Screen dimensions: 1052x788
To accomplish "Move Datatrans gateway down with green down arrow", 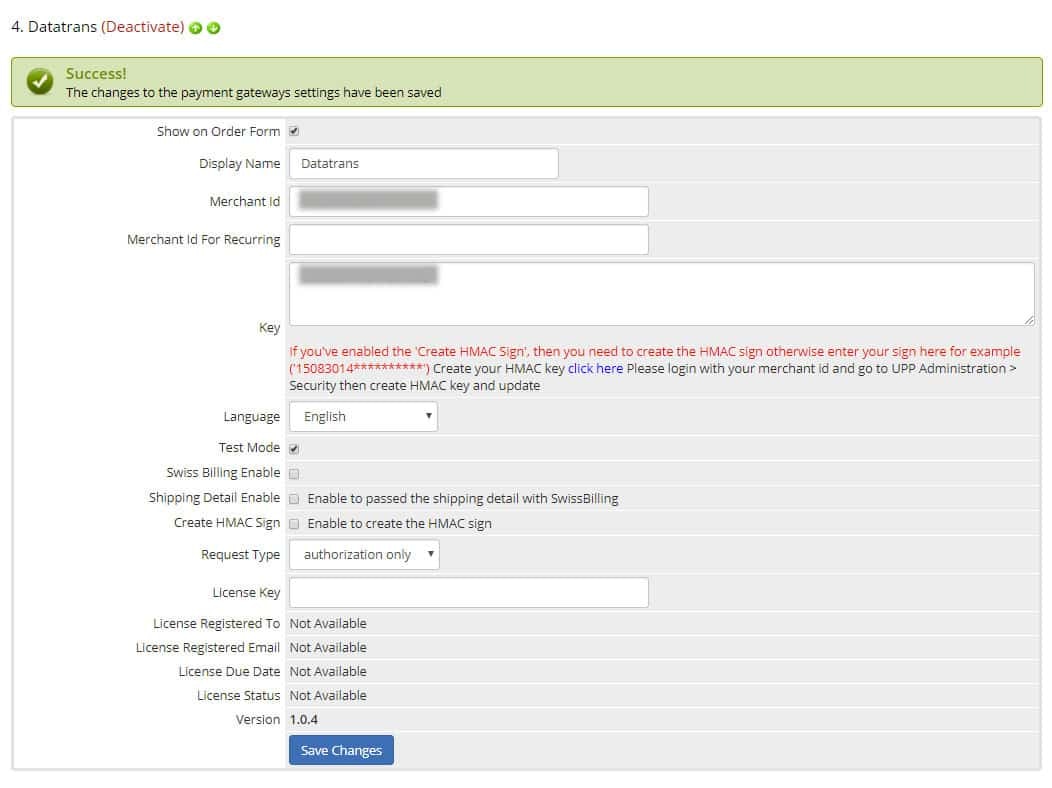I will pyautogui.click(x=213, y=28).
